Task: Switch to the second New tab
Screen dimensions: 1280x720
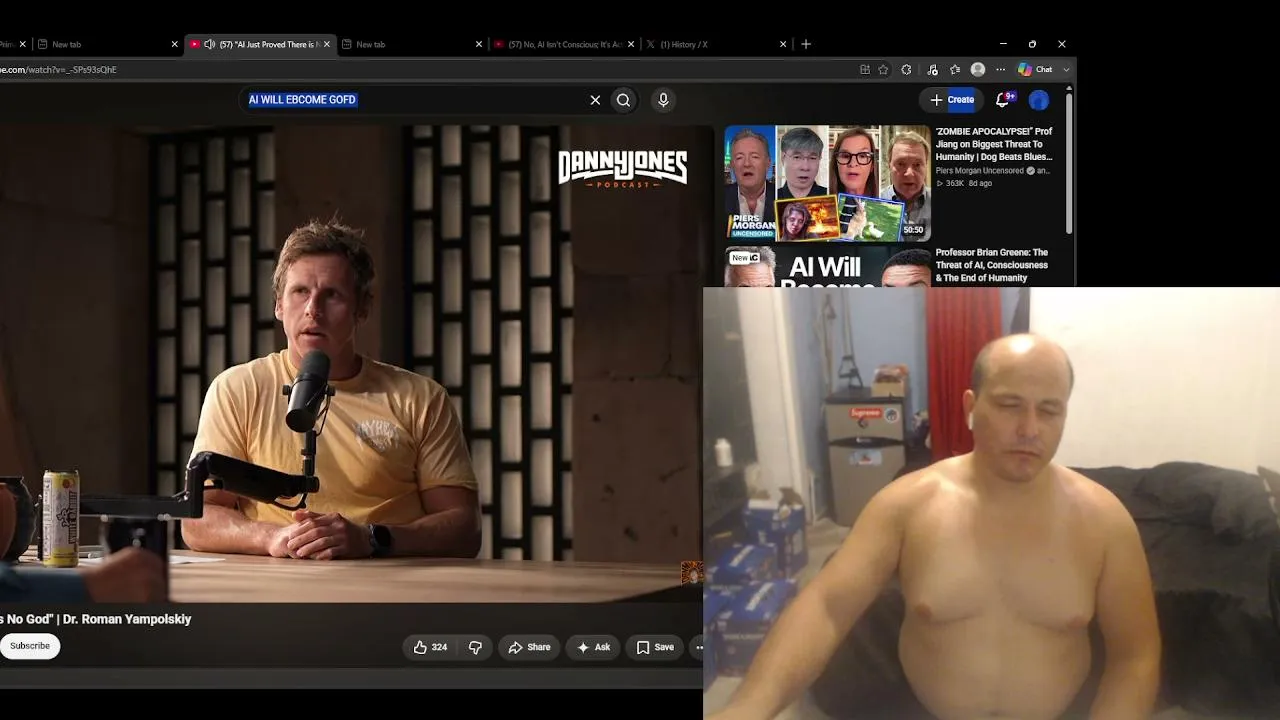Action: pyautogui.click(x=410, y=44)
